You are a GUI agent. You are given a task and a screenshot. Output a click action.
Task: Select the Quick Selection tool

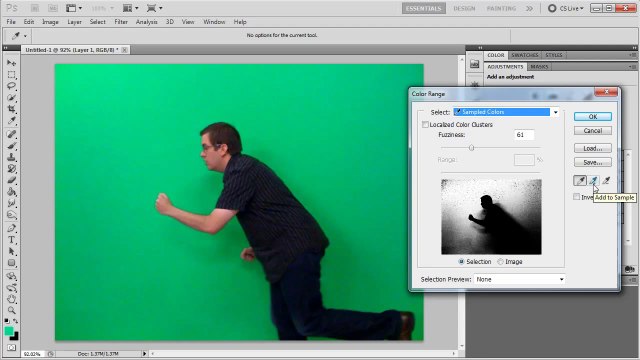[11, 98]
